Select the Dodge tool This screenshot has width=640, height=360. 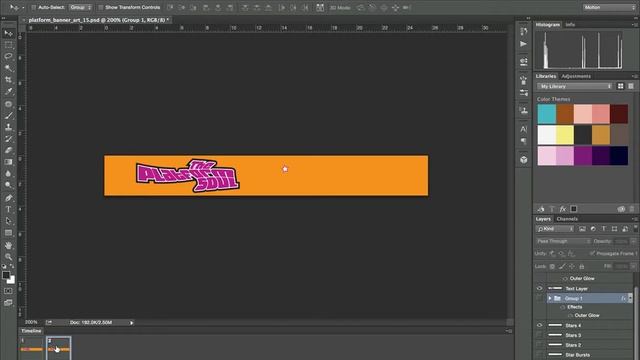[9, 185]
